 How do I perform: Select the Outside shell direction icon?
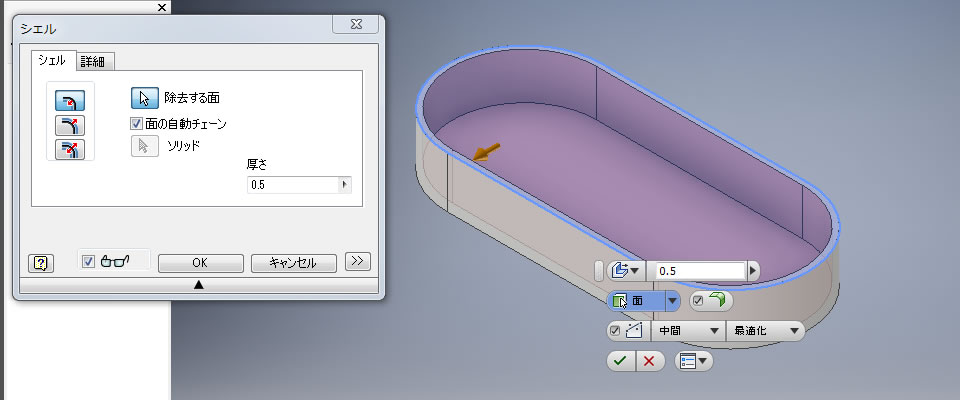point(70,126)
